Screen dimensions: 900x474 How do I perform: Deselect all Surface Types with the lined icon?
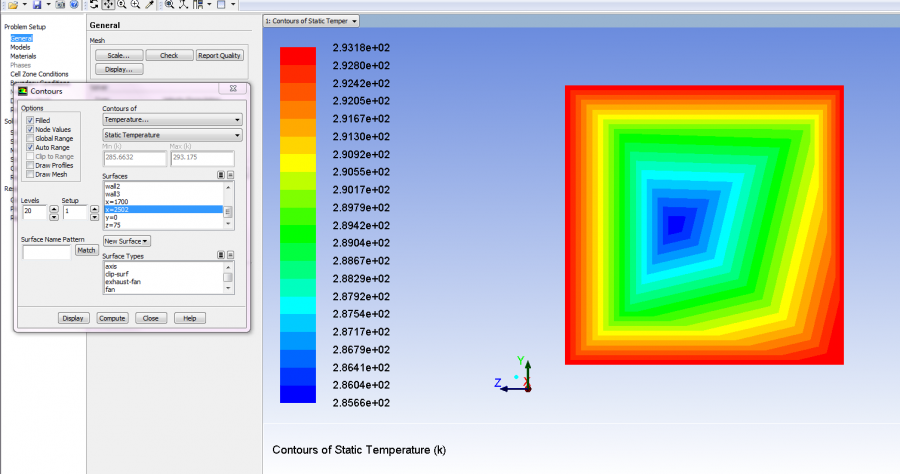(x=230, y=254)
